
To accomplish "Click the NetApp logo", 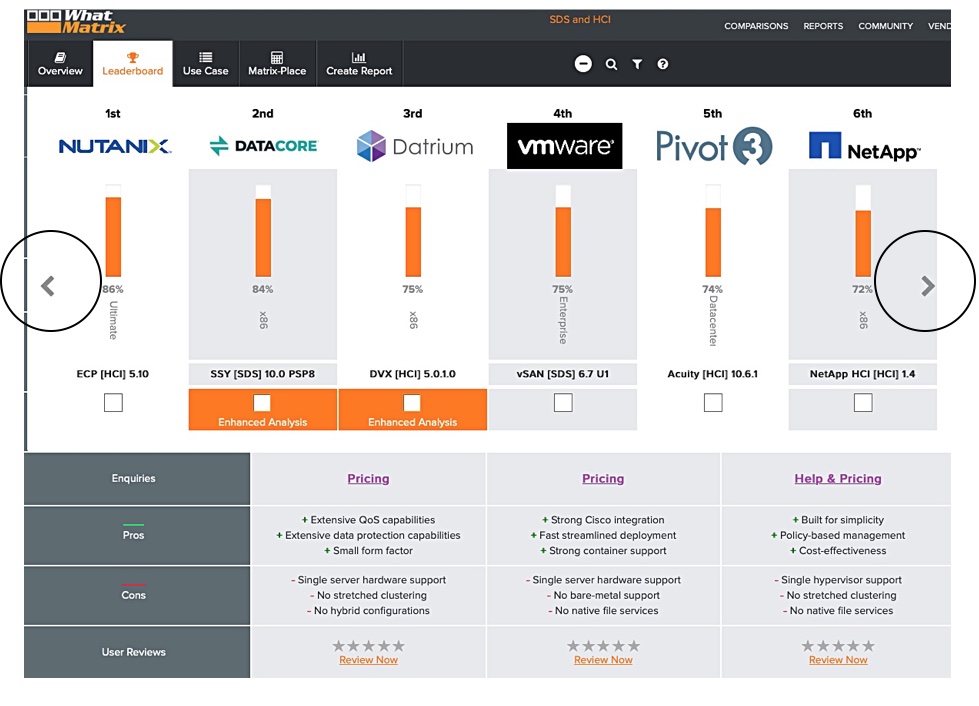I will pos(863,146).
